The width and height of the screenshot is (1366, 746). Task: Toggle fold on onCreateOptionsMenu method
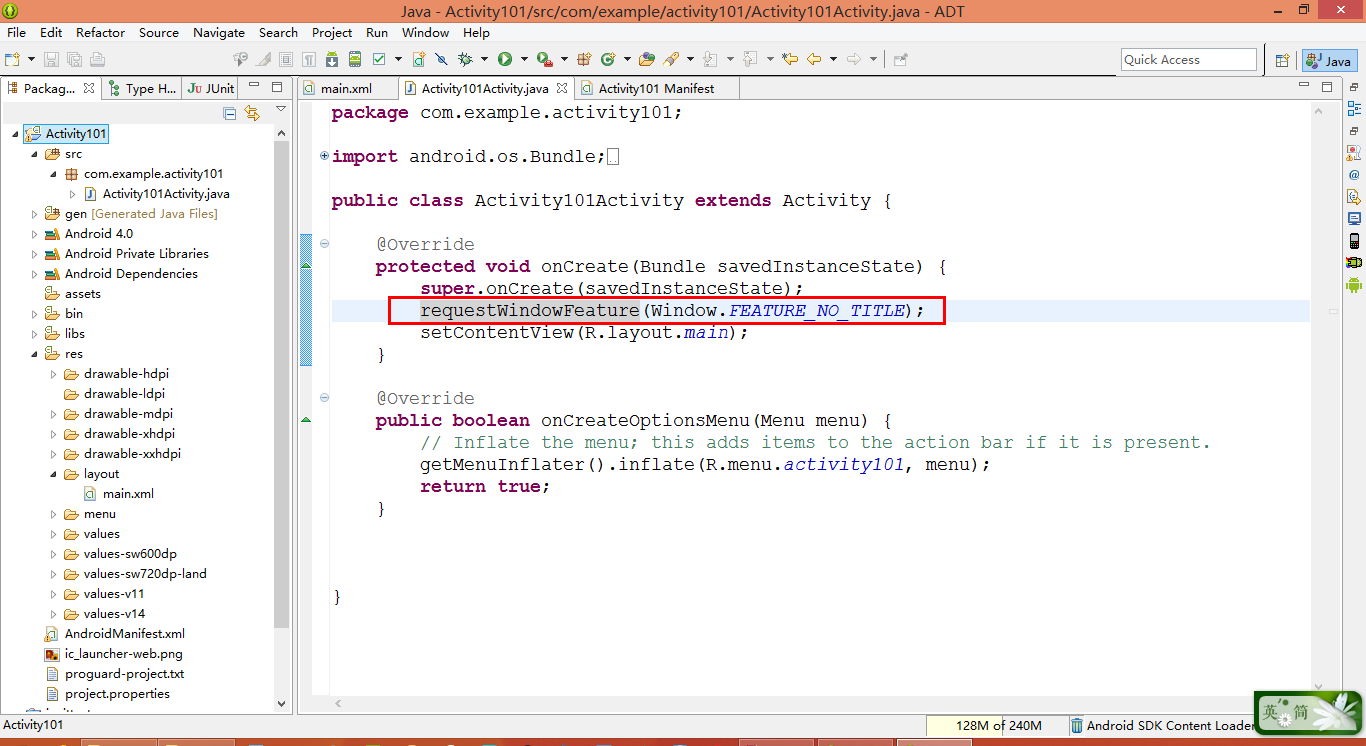[324, 398]
